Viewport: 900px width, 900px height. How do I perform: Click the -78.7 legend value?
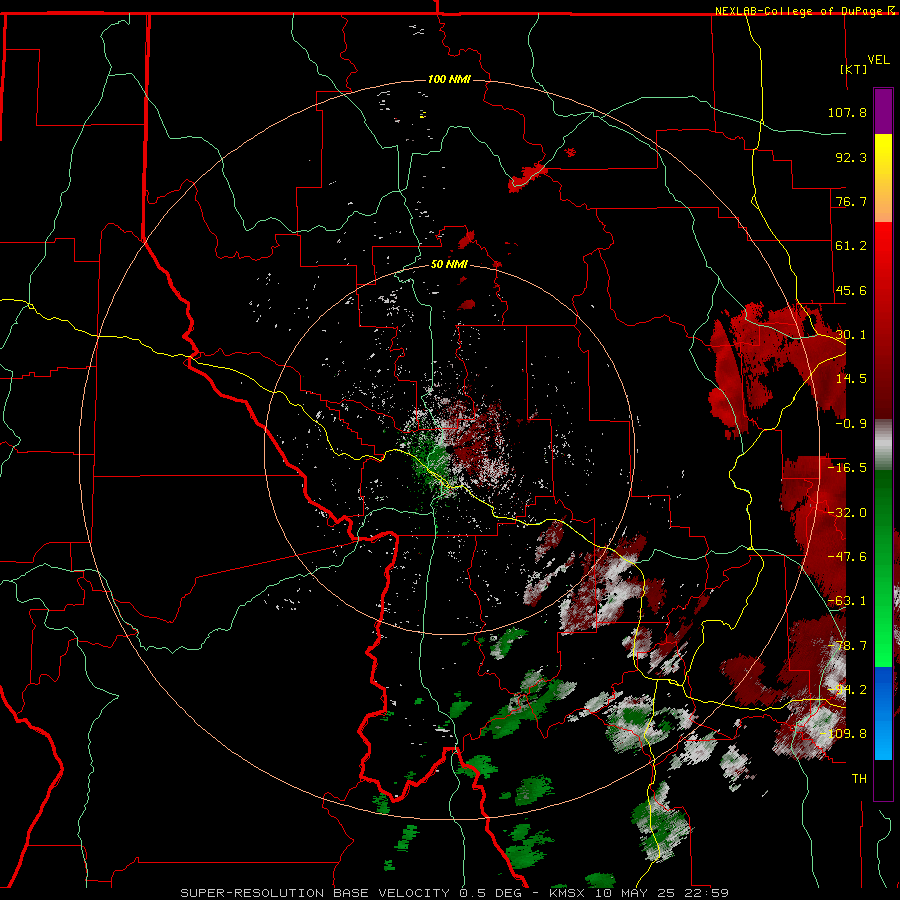(x=847, y=646)
